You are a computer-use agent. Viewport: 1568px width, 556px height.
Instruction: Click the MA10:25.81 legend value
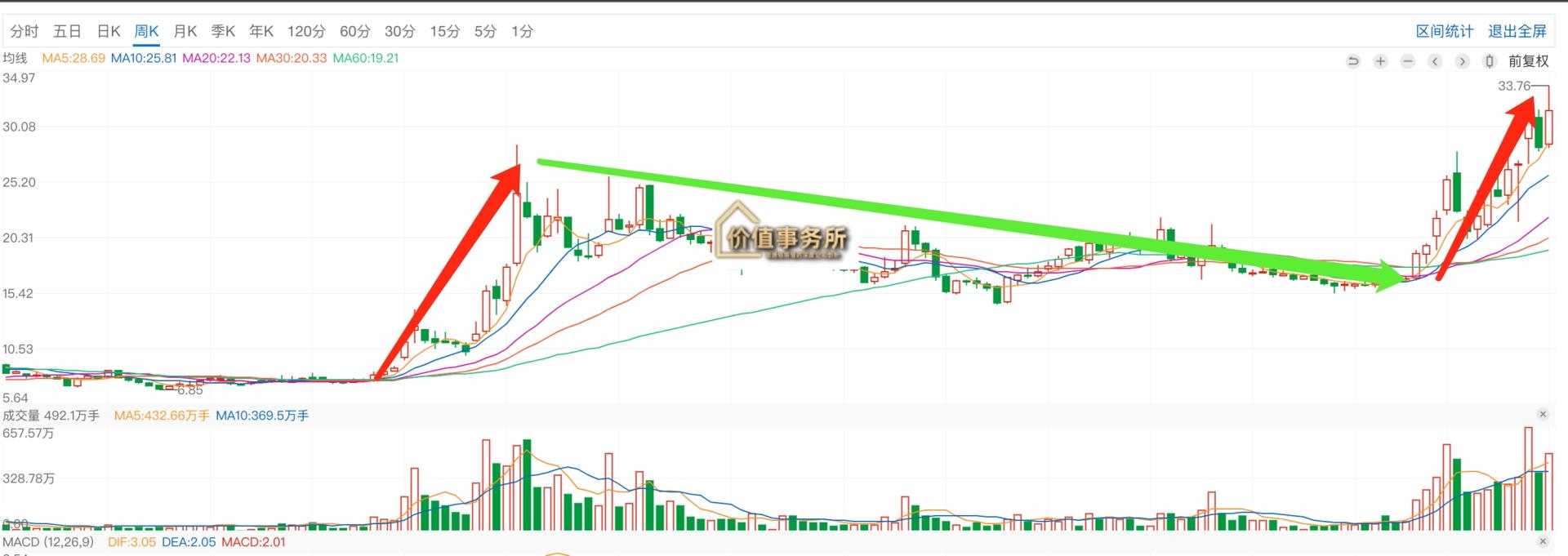(x=144, y=58)
